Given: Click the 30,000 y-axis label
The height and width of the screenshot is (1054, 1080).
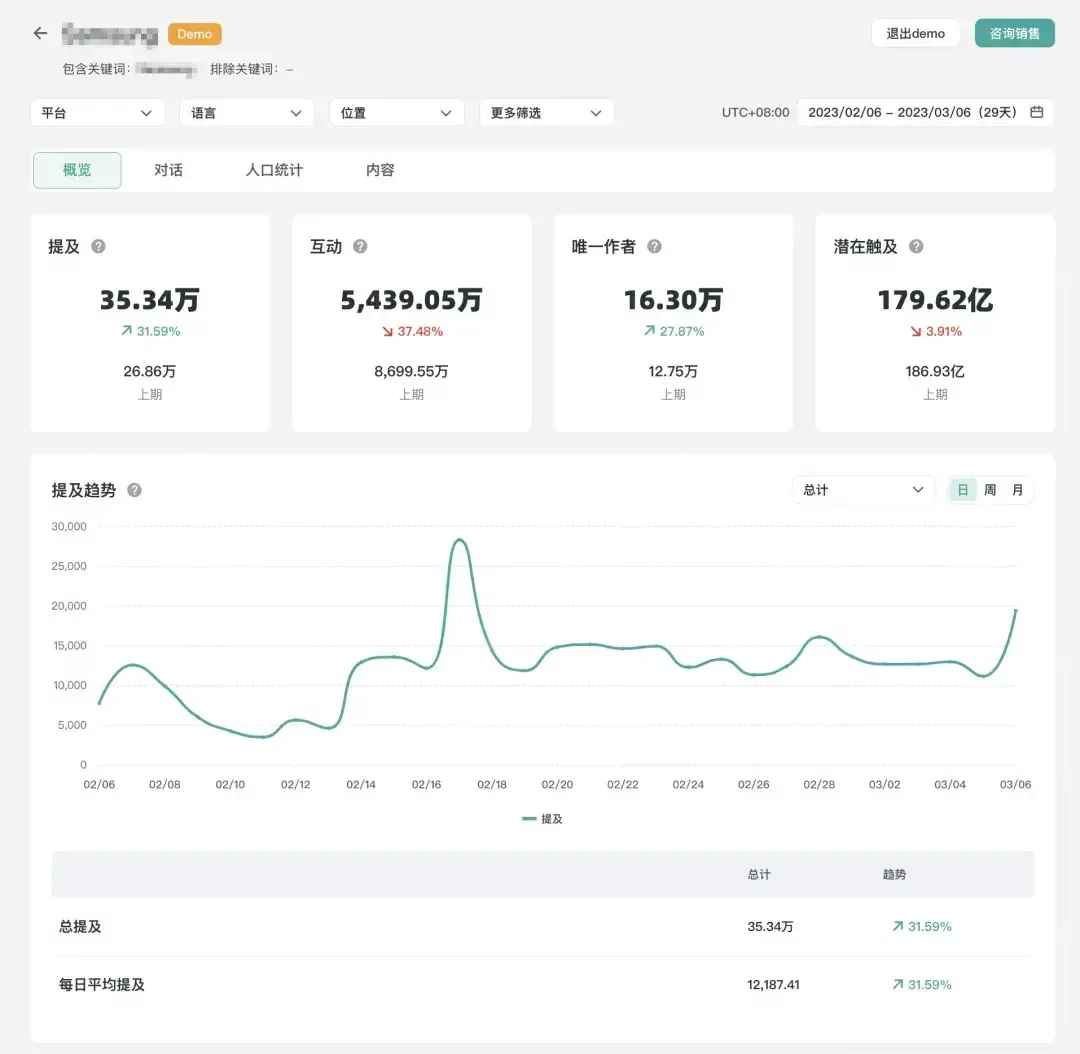Looking at the screenshot, I should [69, 526].
